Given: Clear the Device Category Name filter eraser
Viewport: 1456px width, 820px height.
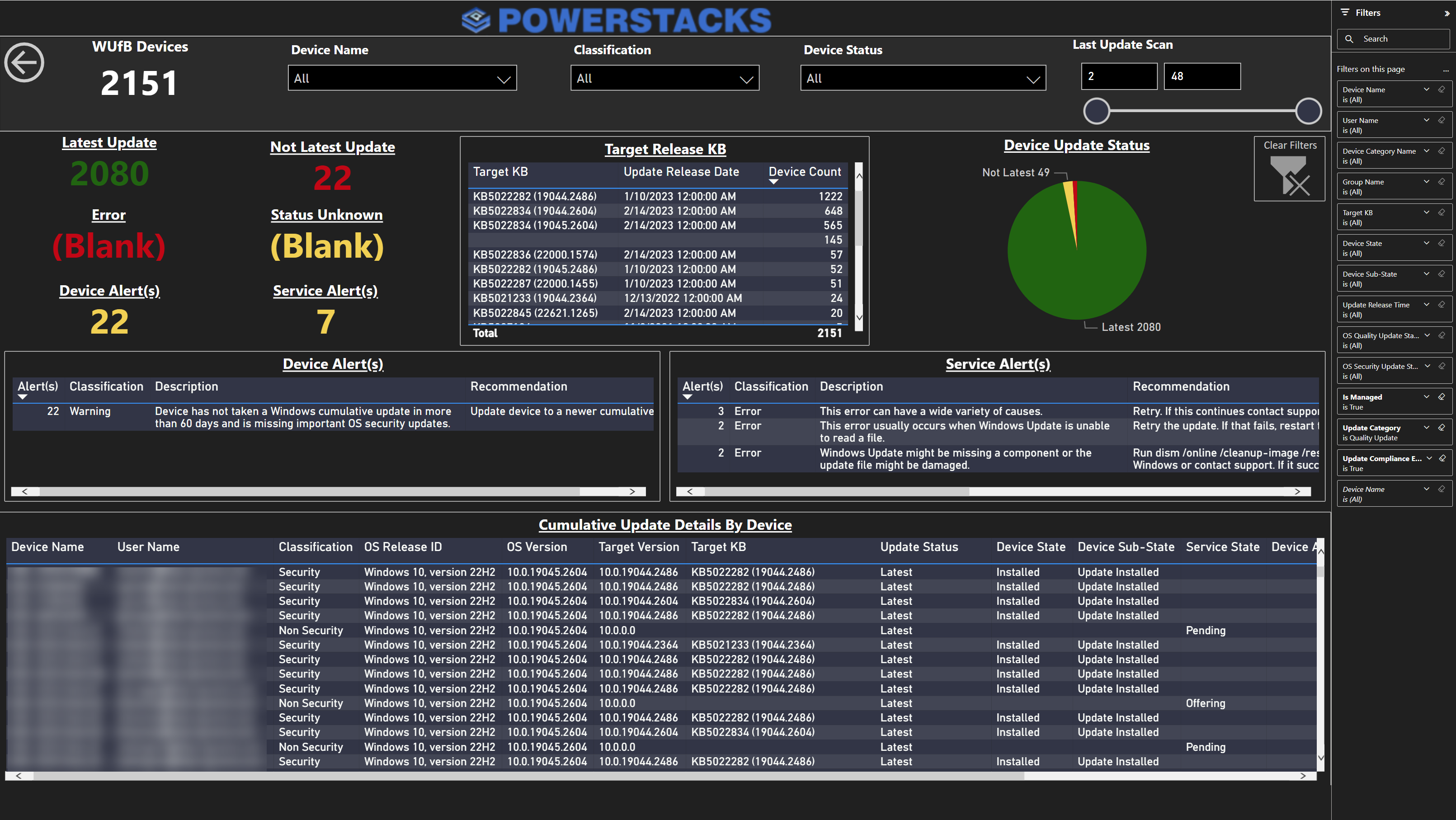Looking at the screenshot, I should tap(1442, 151).
